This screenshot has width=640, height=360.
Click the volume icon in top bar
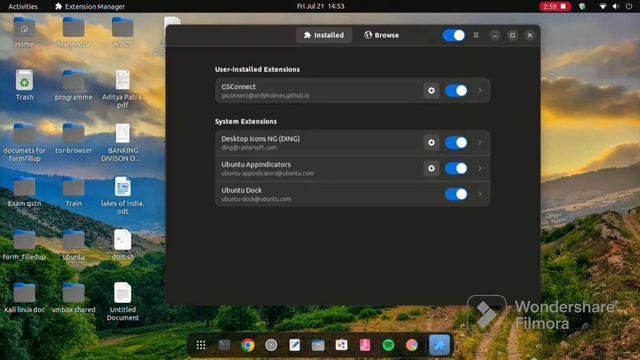click(x=616, y=6)
